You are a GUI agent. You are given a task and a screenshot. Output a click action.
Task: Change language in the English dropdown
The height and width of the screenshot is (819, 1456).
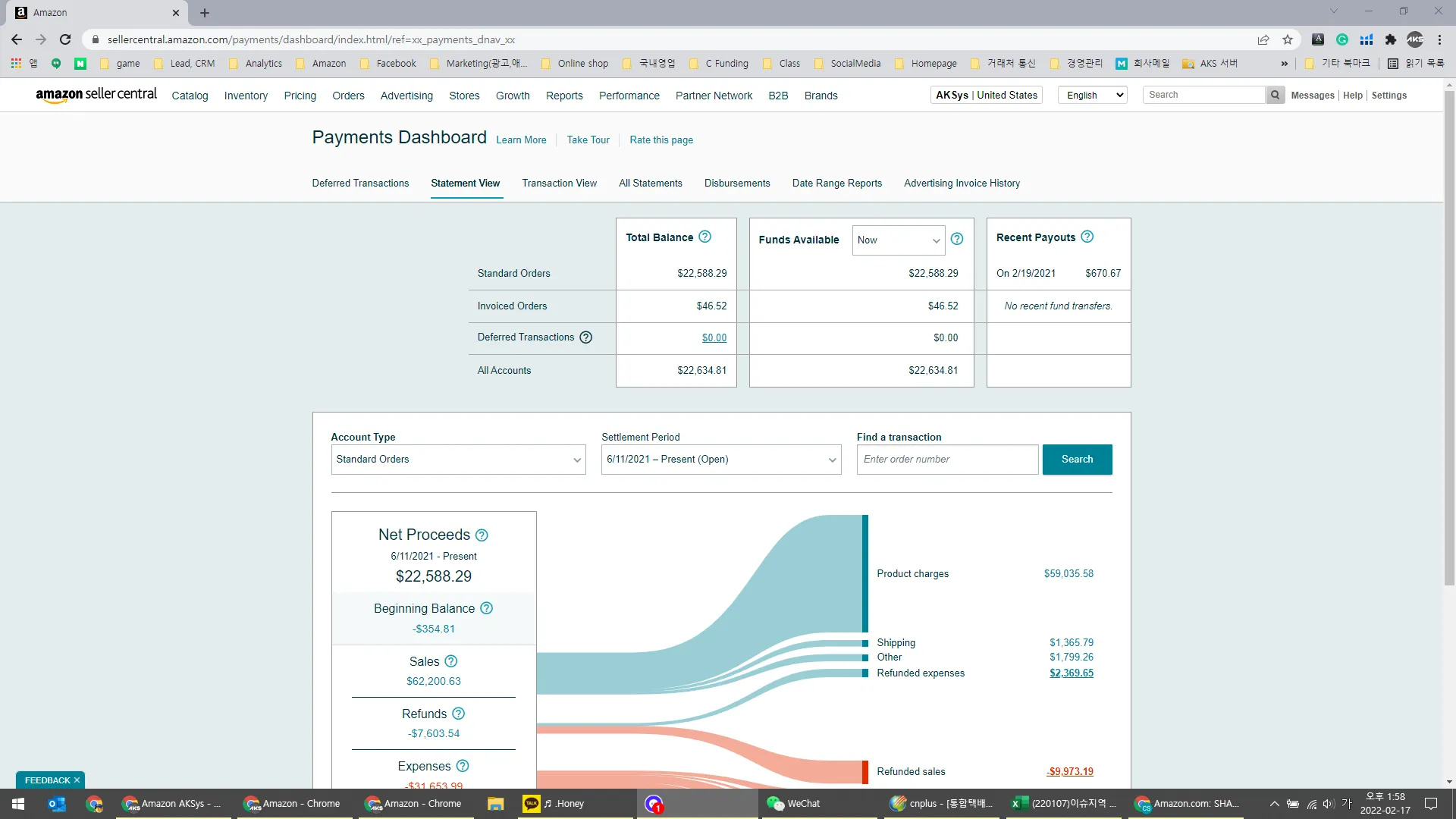tap(1092, 95)
